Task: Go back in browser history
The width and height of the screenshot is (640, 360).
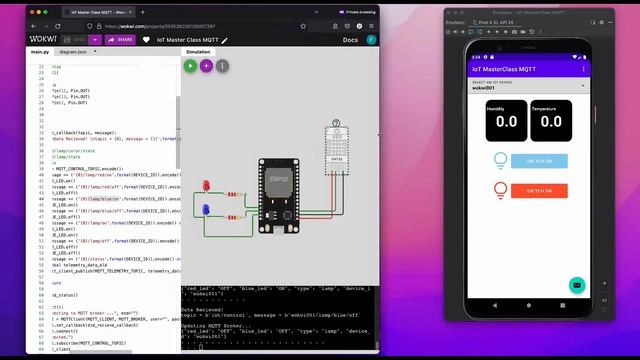Action: [x=34, y=26]
